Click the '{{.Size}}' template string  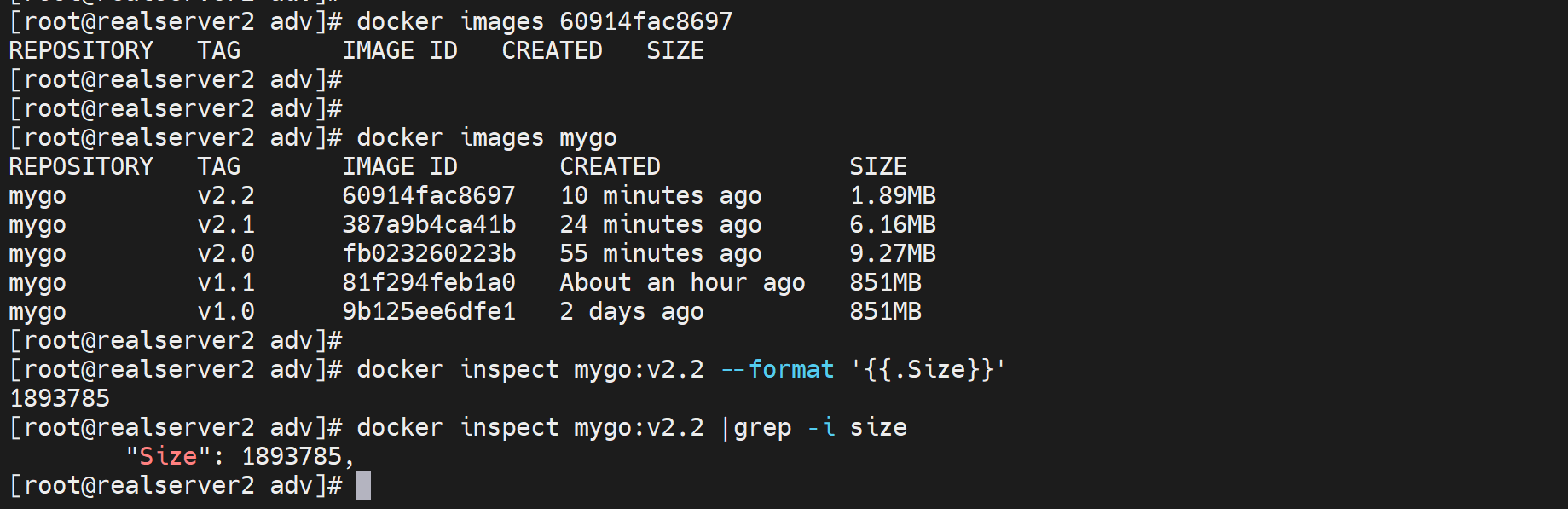click(929, 369)
